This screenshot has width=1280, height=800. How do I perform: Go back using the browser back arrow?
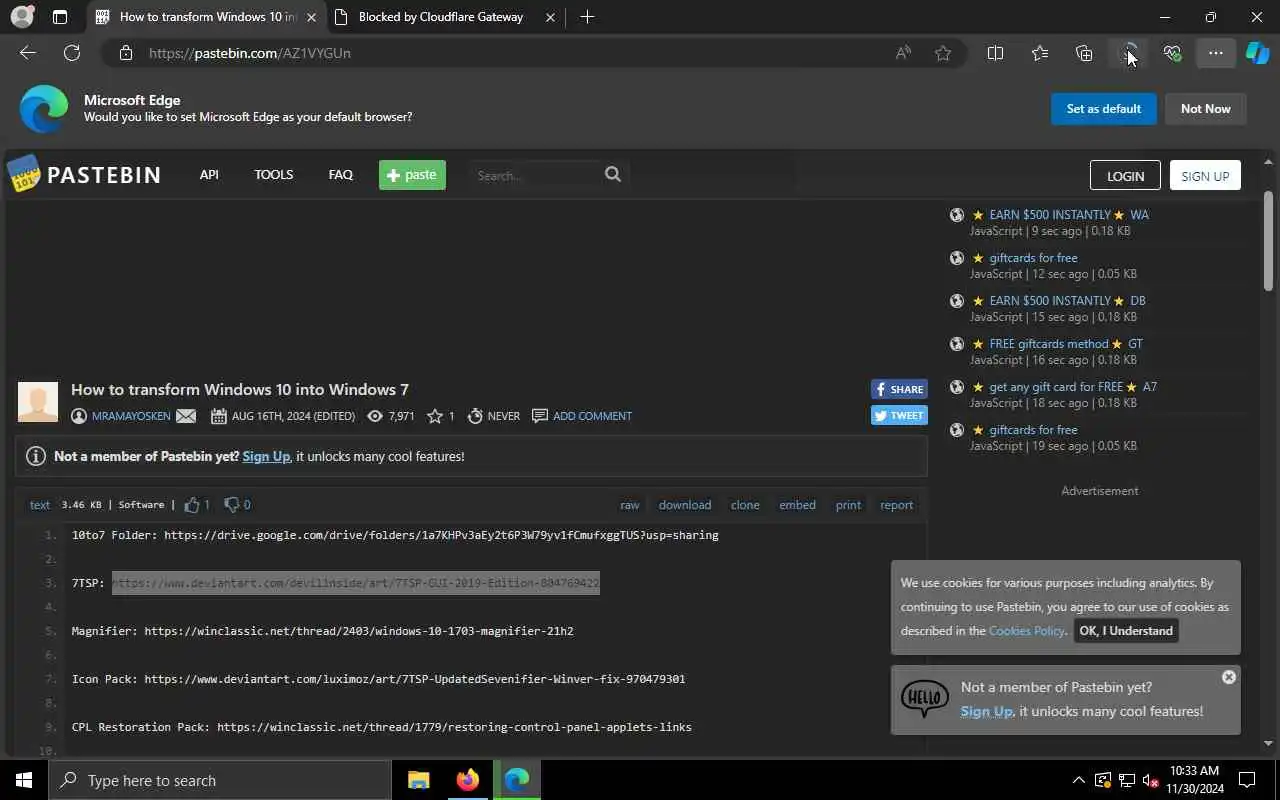pos(28,53)
